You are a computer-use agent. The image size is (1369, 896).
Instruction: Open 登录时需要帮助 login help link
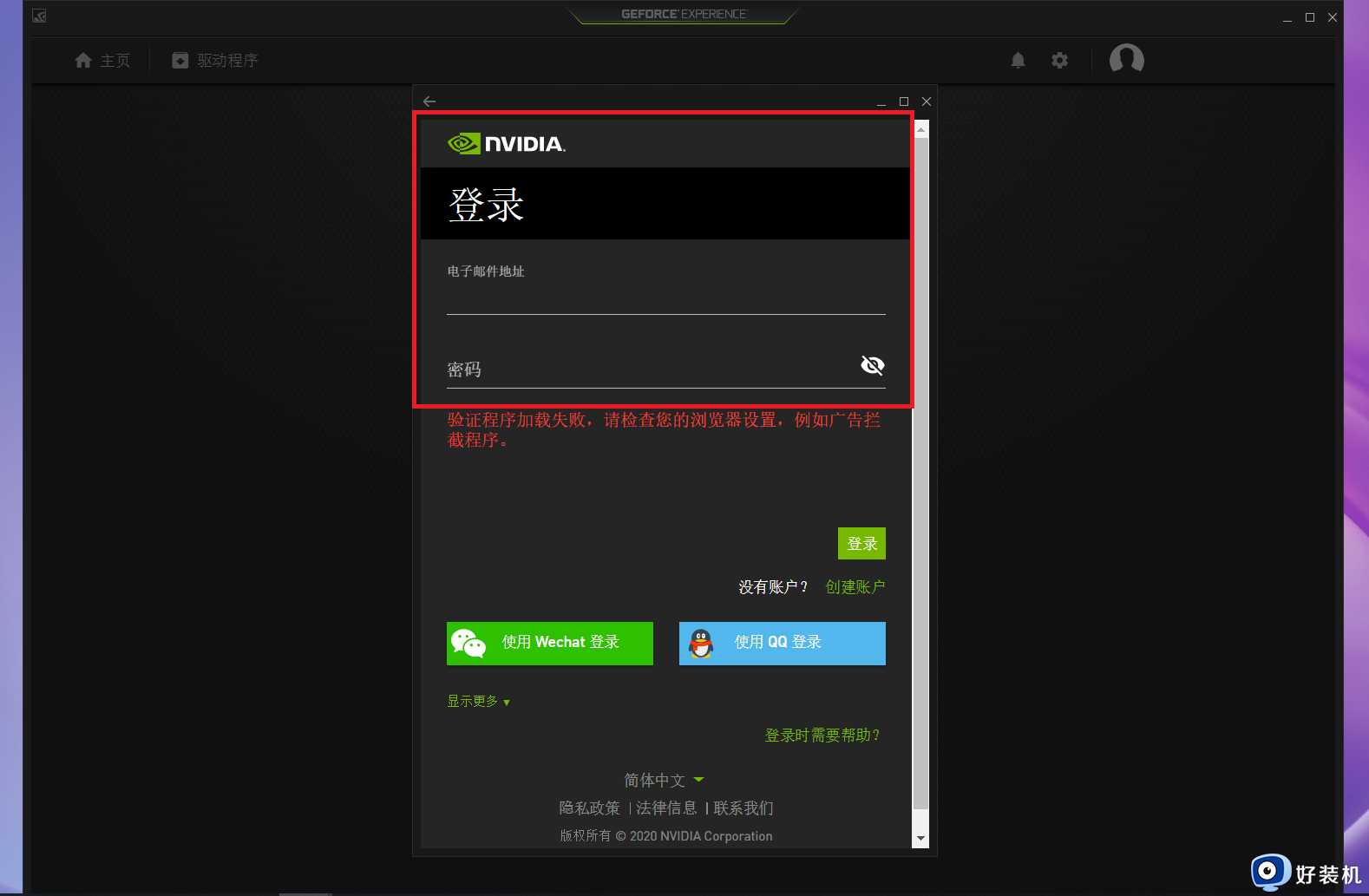tap(822, 736)
